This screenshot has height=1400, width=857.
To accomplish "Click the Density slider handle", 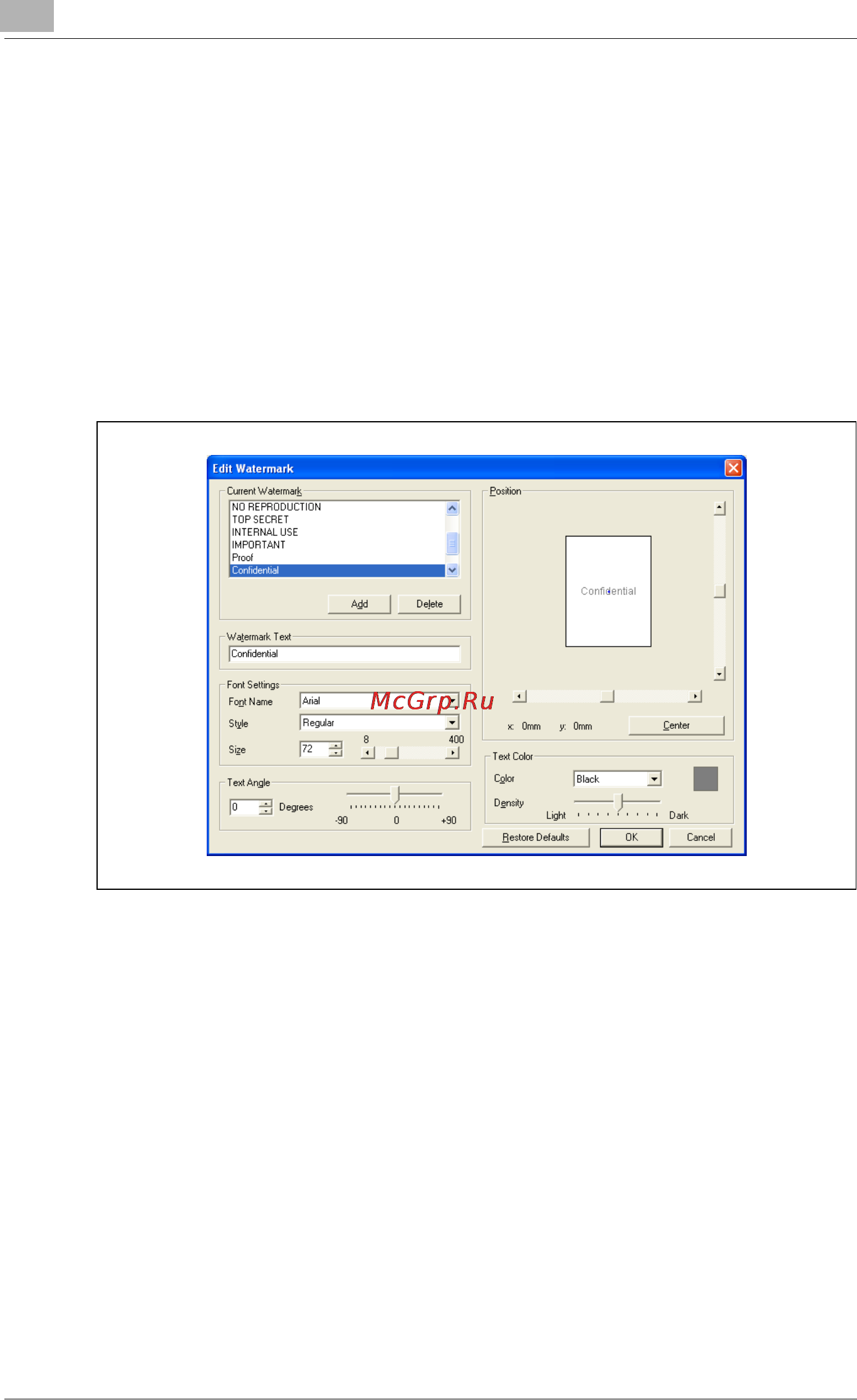I will tap(620, 802).
